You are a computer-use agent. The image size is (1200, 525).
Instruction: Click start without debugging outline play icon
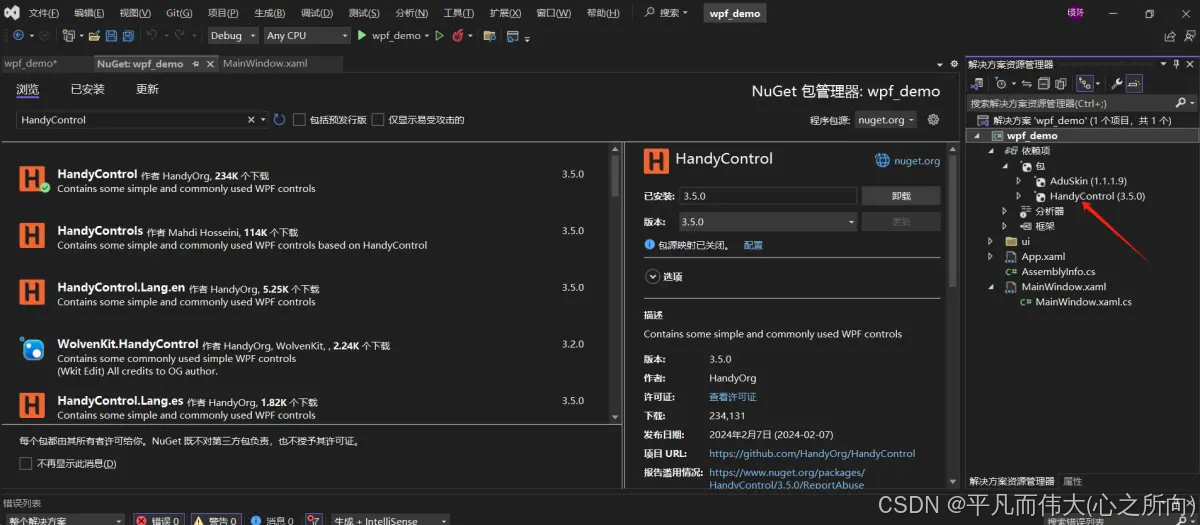click(439, 35)
